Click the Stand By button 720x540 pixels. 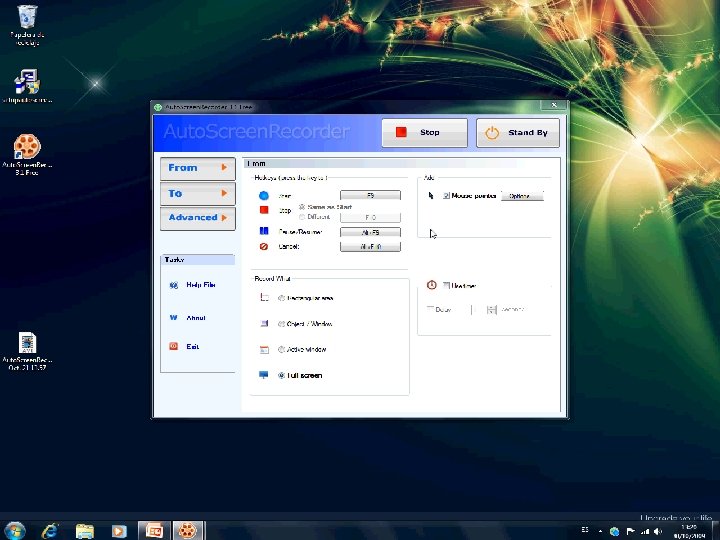(518, 133)
